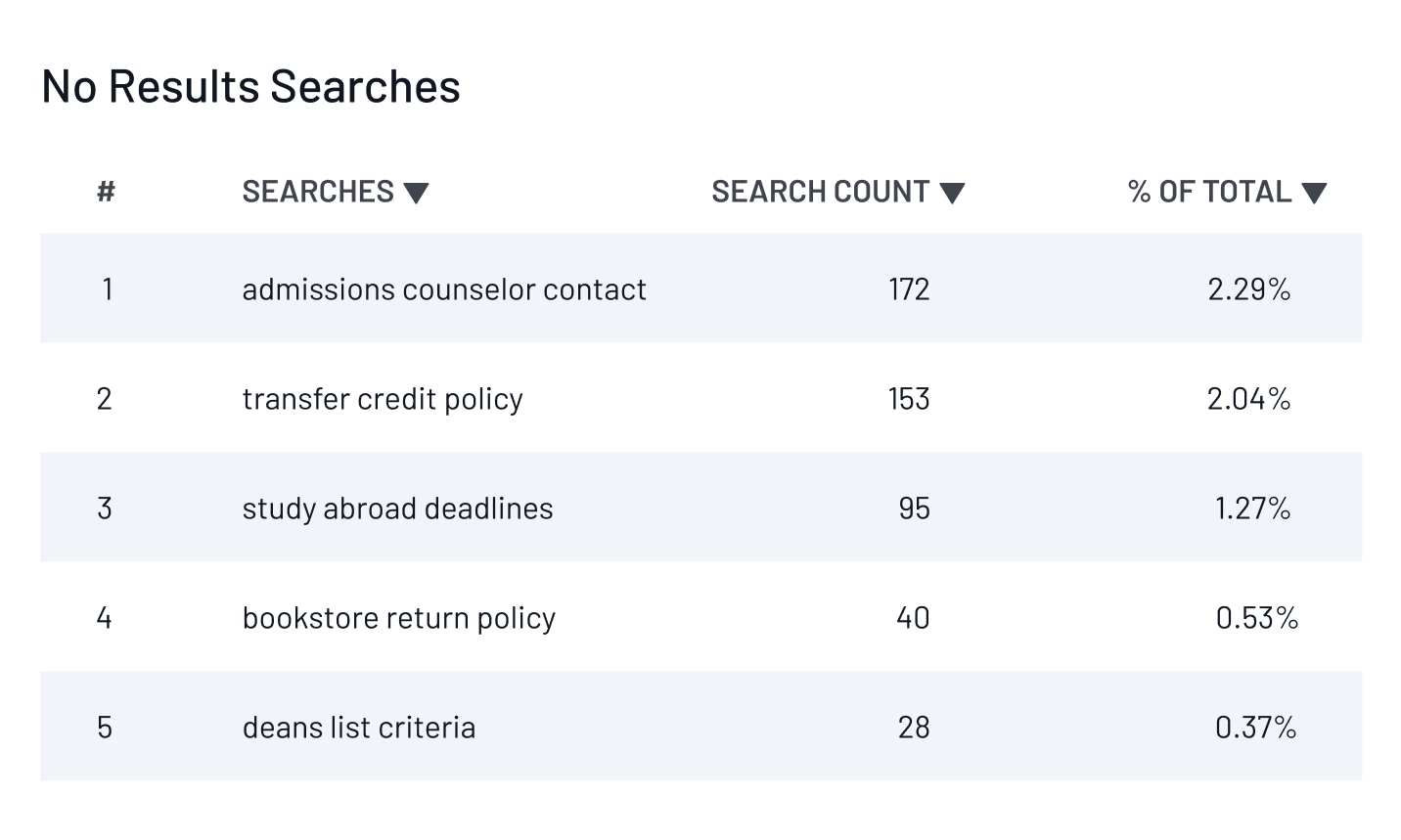Click the 2.29% total value
Image resolution: width=1401 pixels, height=840 pixels.
pos(1249,288)
